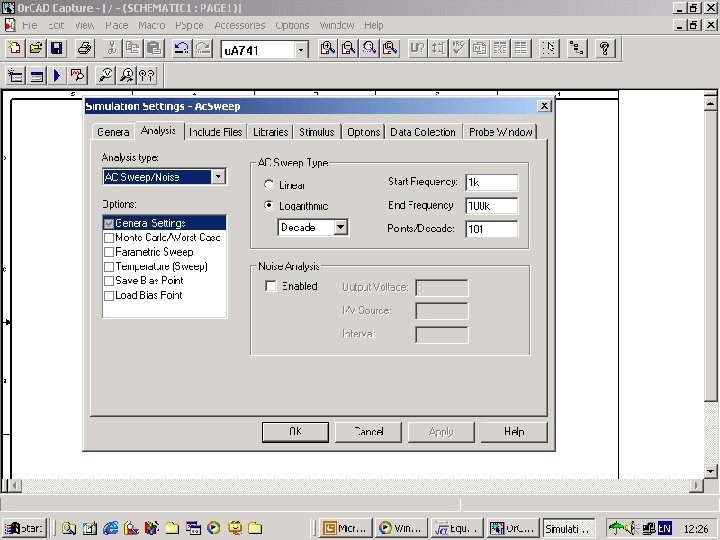Viewport: 720px width, 540px height.
Task: Open the uA741 part name dropdown
Action: tap(301, 50)
